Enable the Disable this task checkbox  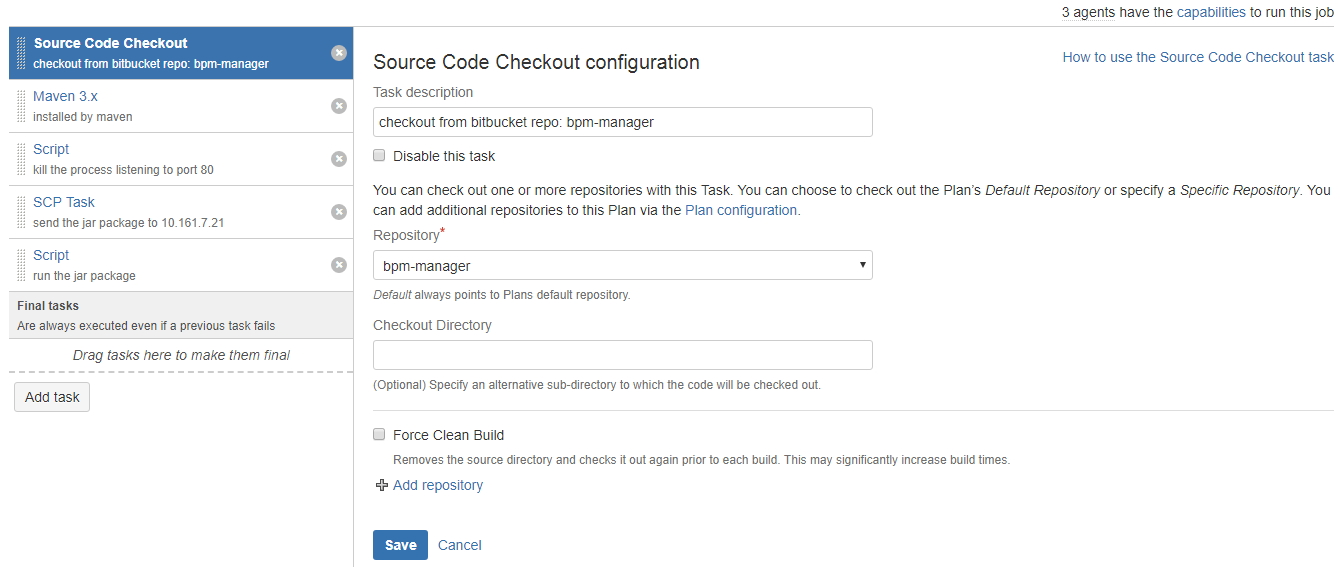[x=379, y=156]
